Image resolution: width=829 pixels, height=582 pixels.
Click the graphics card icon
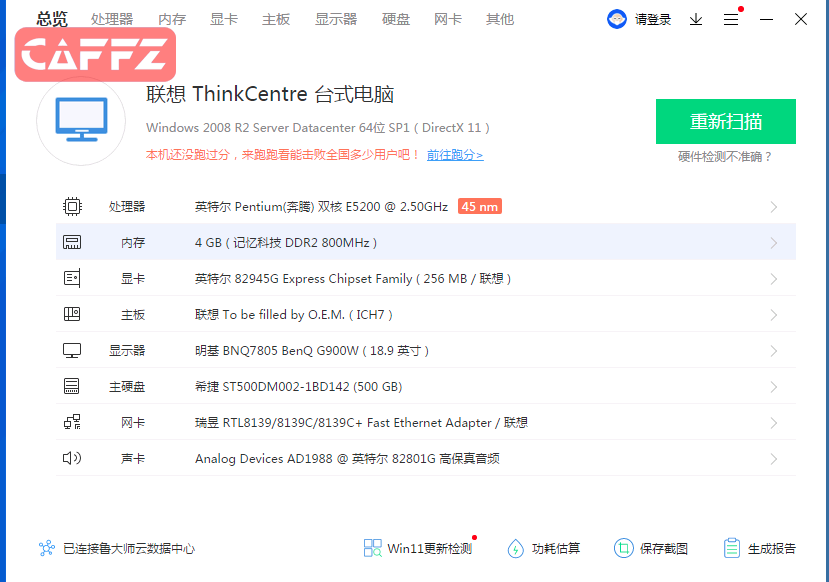[72, 279]
